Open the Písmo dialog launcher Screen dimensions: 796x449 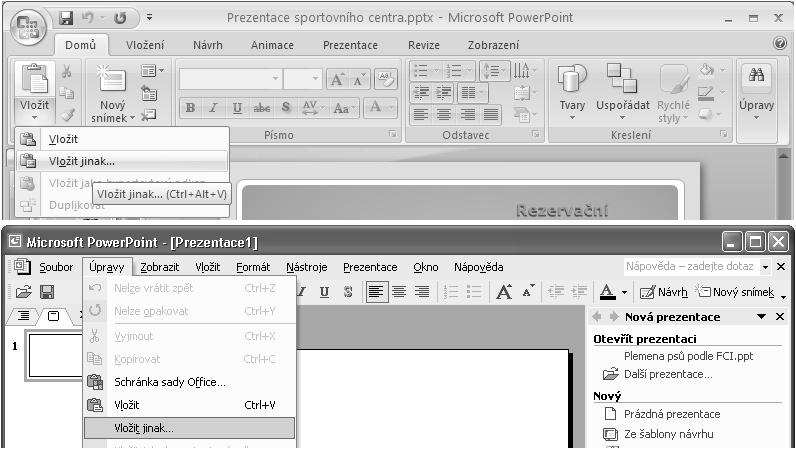coord(392,134)
